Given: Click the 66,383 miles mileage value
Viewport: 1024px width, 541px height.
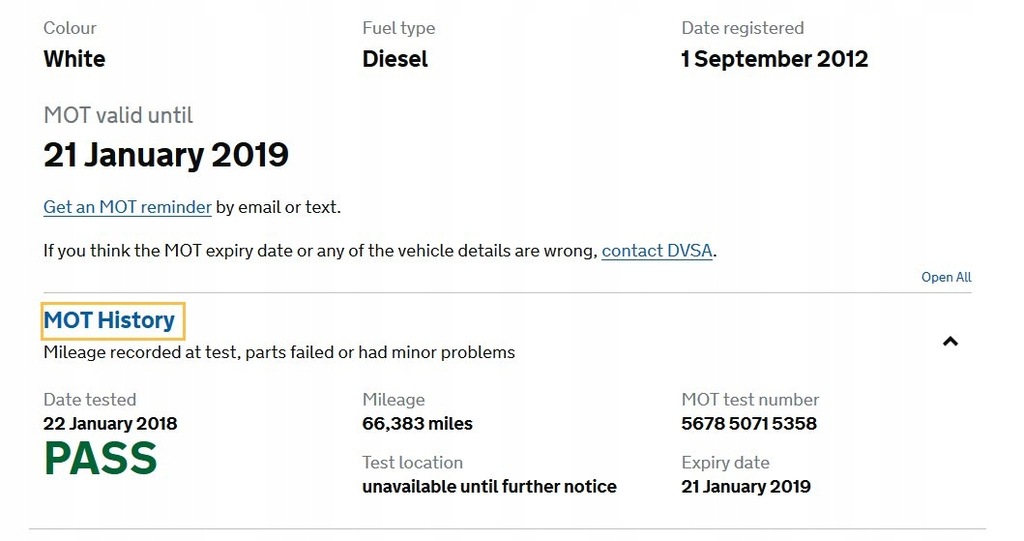Looking at the screenshot, I should point(417,423).
